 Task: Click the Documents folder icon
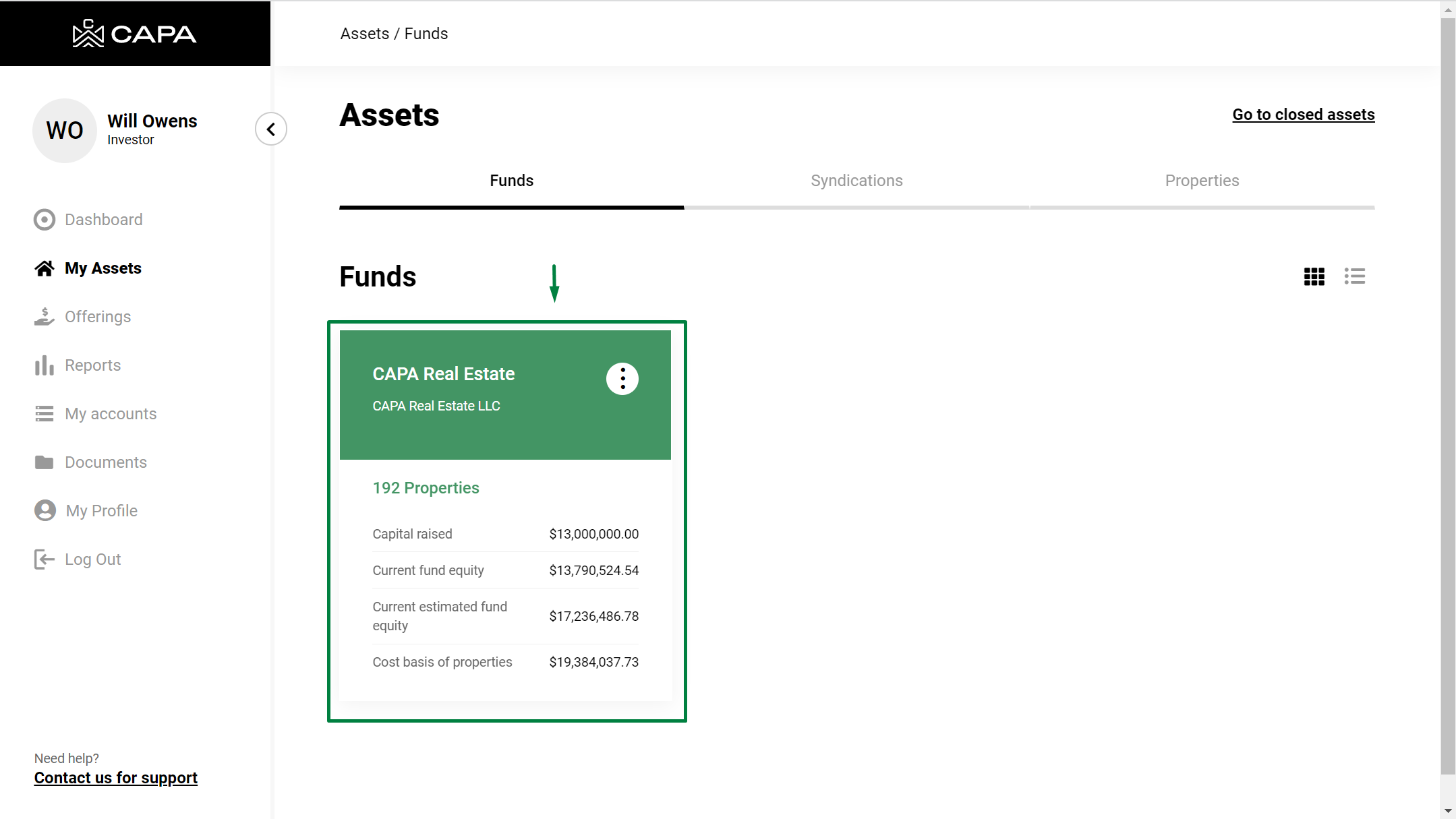[x=45, y=462]
